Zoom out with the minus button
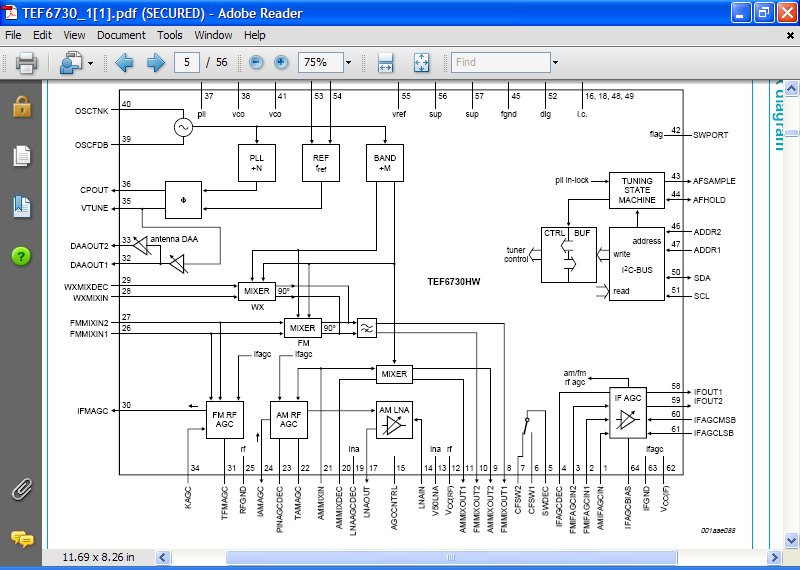The height and width of the screenshot is (570, 800). 256,62
